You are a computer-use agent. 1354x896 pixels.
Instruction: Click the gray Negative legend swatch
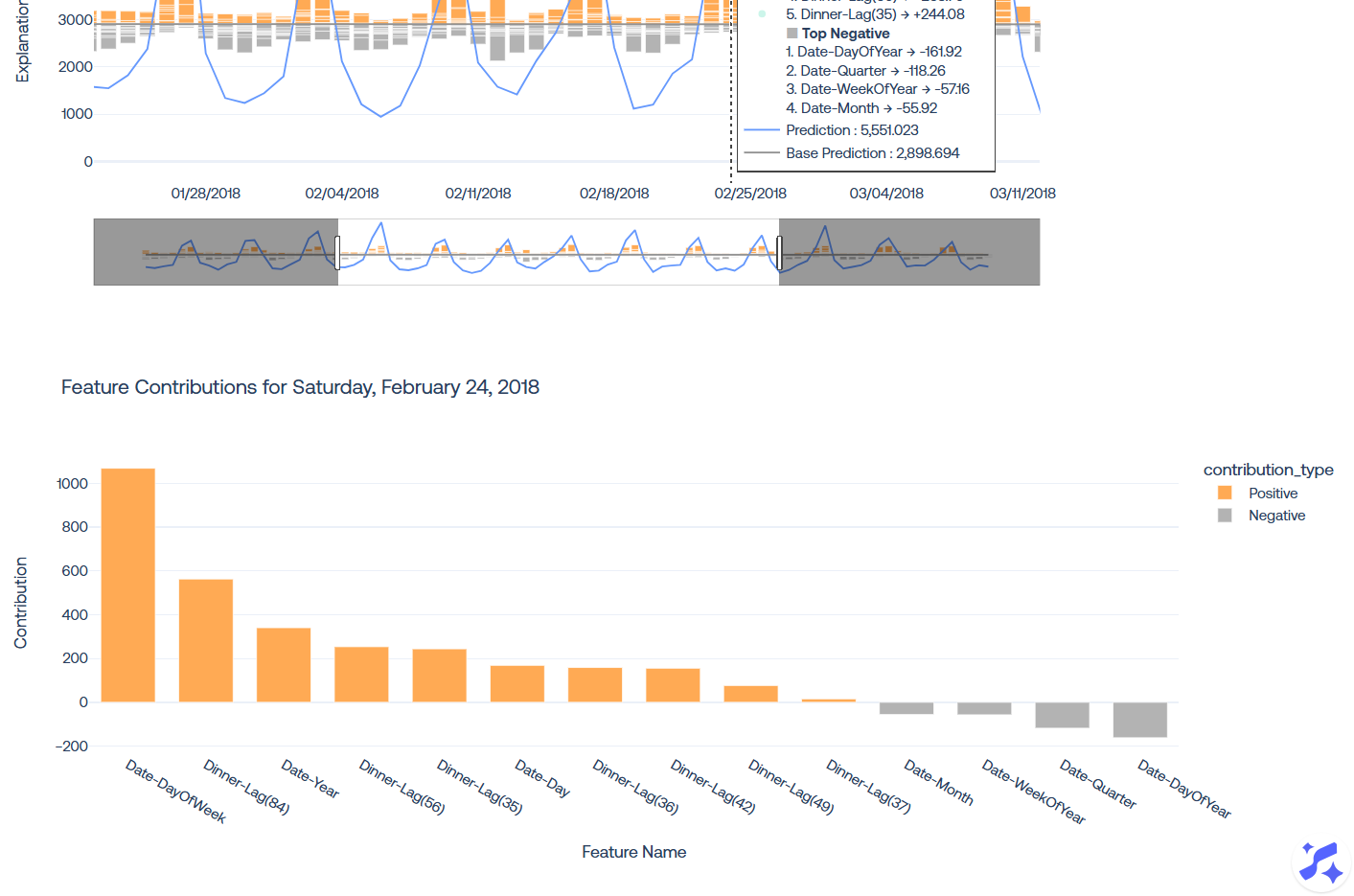(x=1225, y=516)
